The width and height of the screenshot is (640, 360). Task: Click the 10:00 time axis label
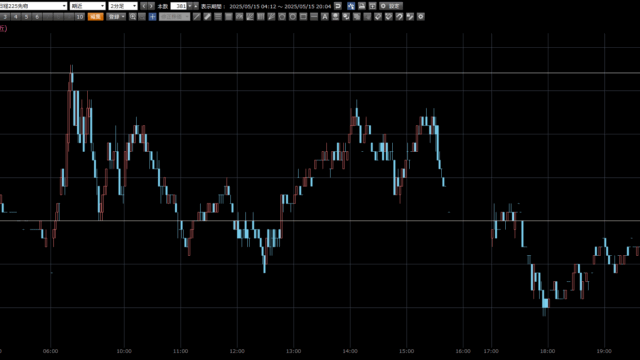coord(124,351)
